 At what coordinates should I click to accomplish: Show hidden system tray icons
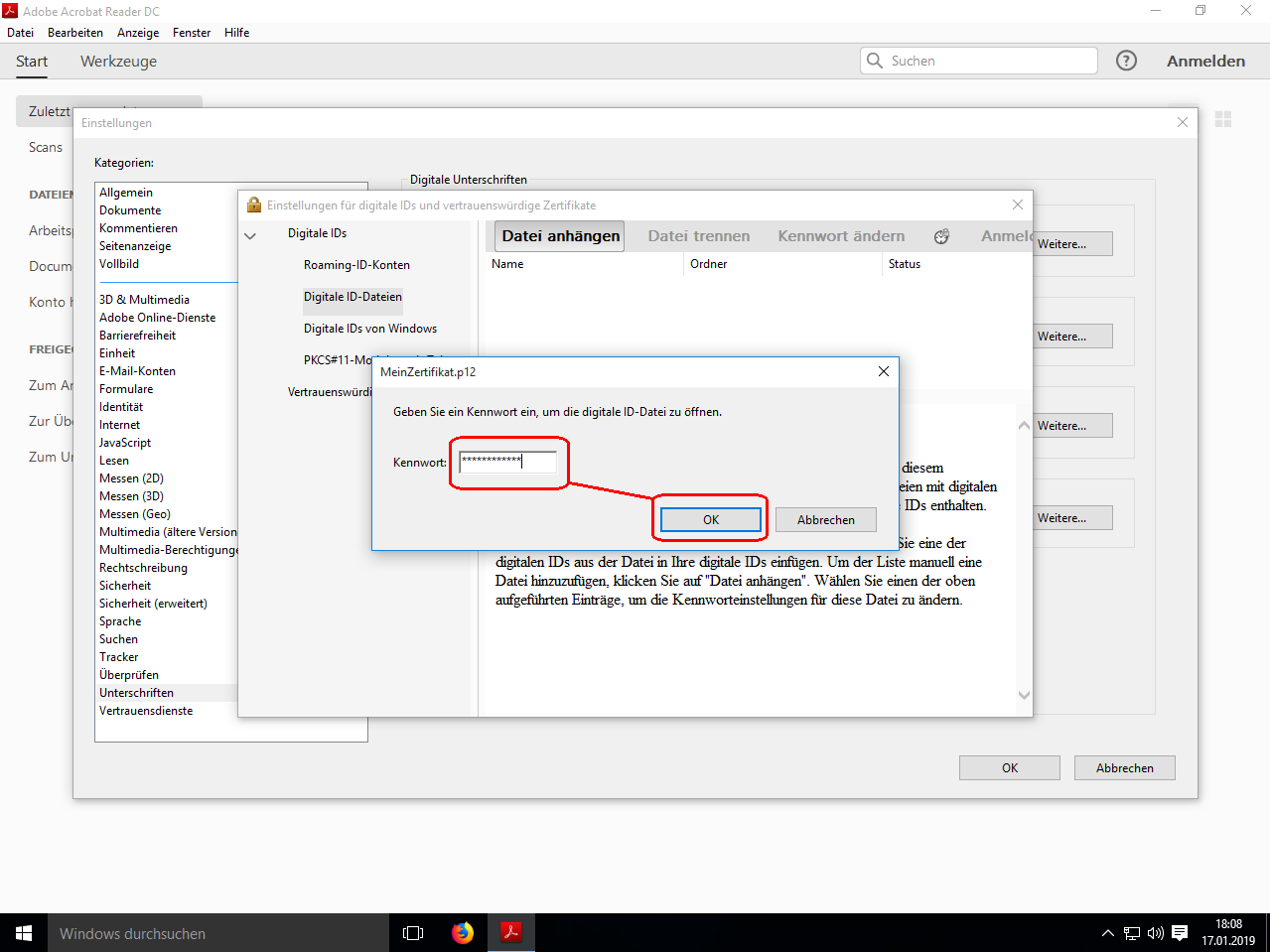[1108, 933]
